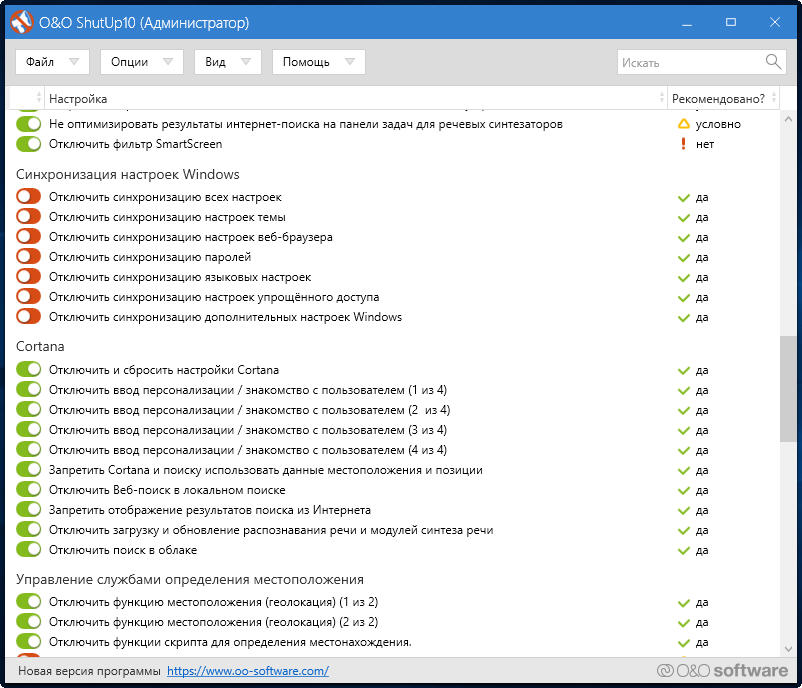Toggle geolocation switch '(1 из 2)'

28,601
